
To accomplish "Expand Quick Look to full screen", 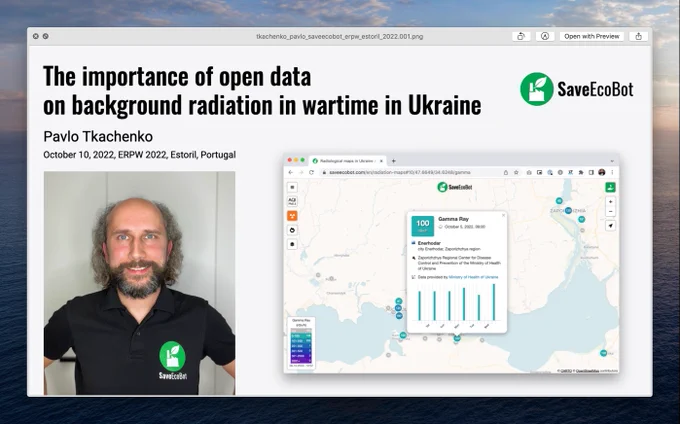I will (46, 36).
